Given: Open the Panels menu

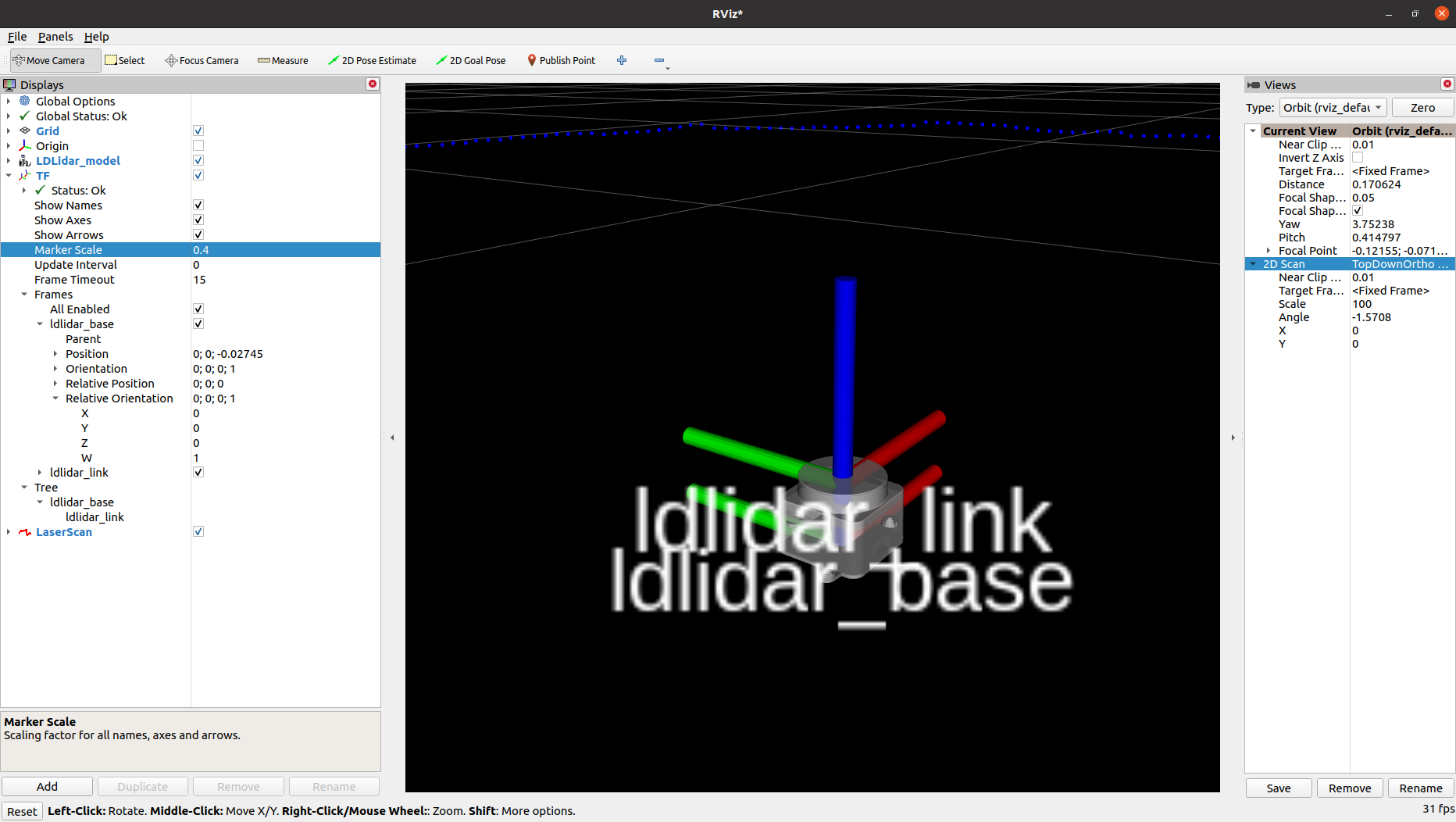Looking at the screenshot, I should [55, 37].
